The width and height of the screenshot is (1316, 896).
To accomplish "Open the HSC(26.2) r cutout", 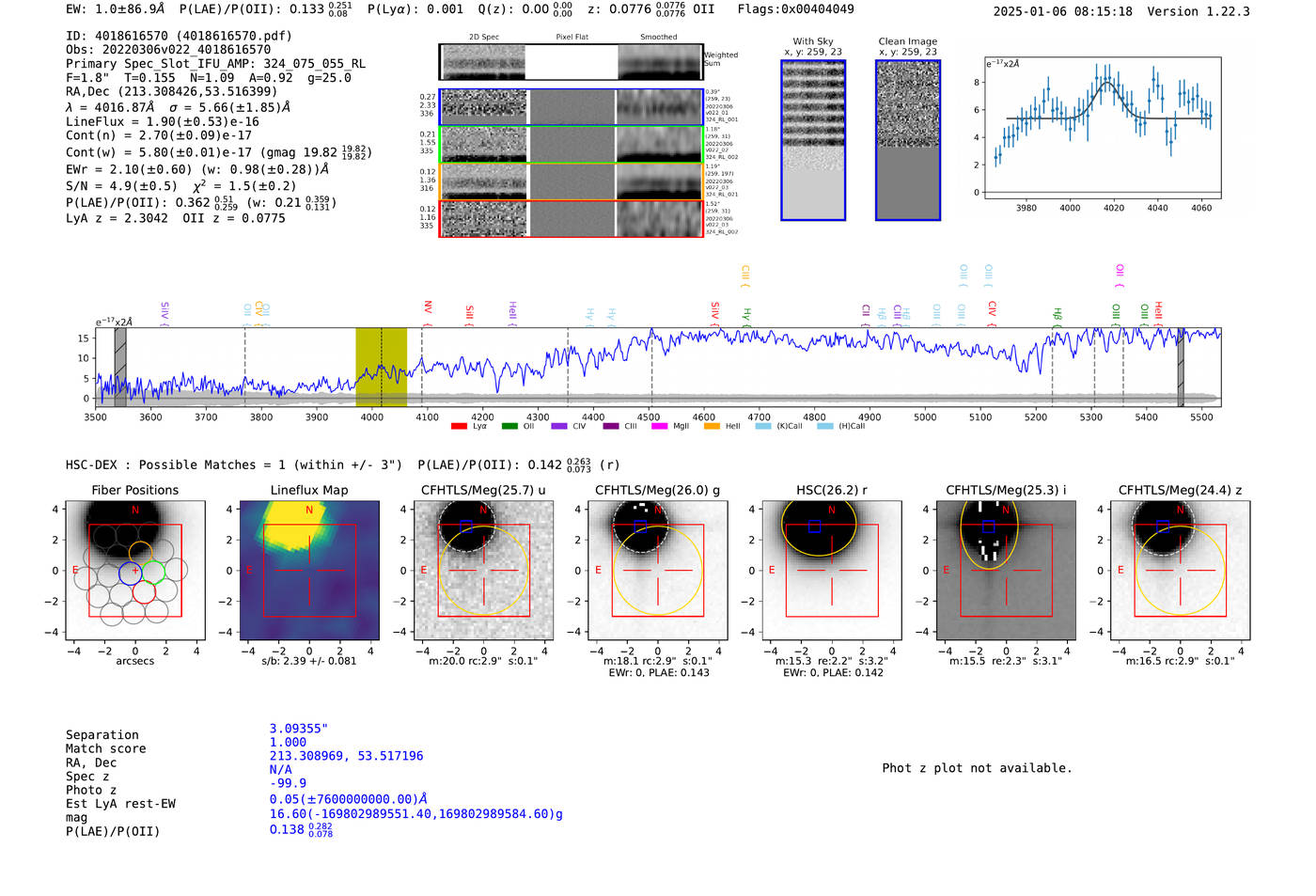I will [832, 570].
